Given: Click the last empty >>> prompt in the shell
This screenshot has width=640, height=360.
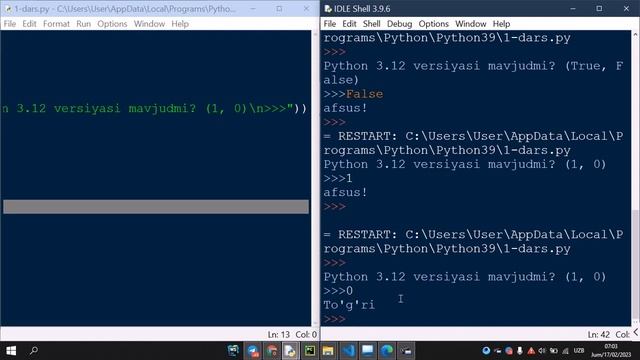Looking at the screenshot, I should coord(334,319).
